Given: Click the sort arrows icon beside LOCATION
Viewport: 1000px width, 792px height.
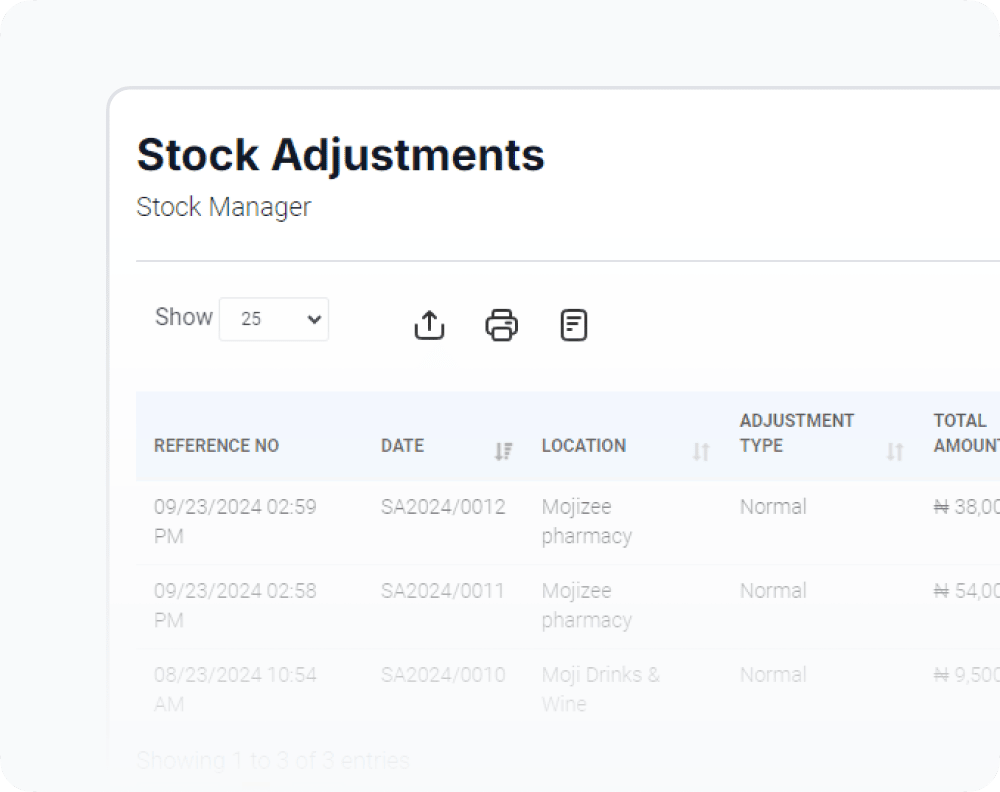Looking at the screenshot, I should (x=701, y=452).
